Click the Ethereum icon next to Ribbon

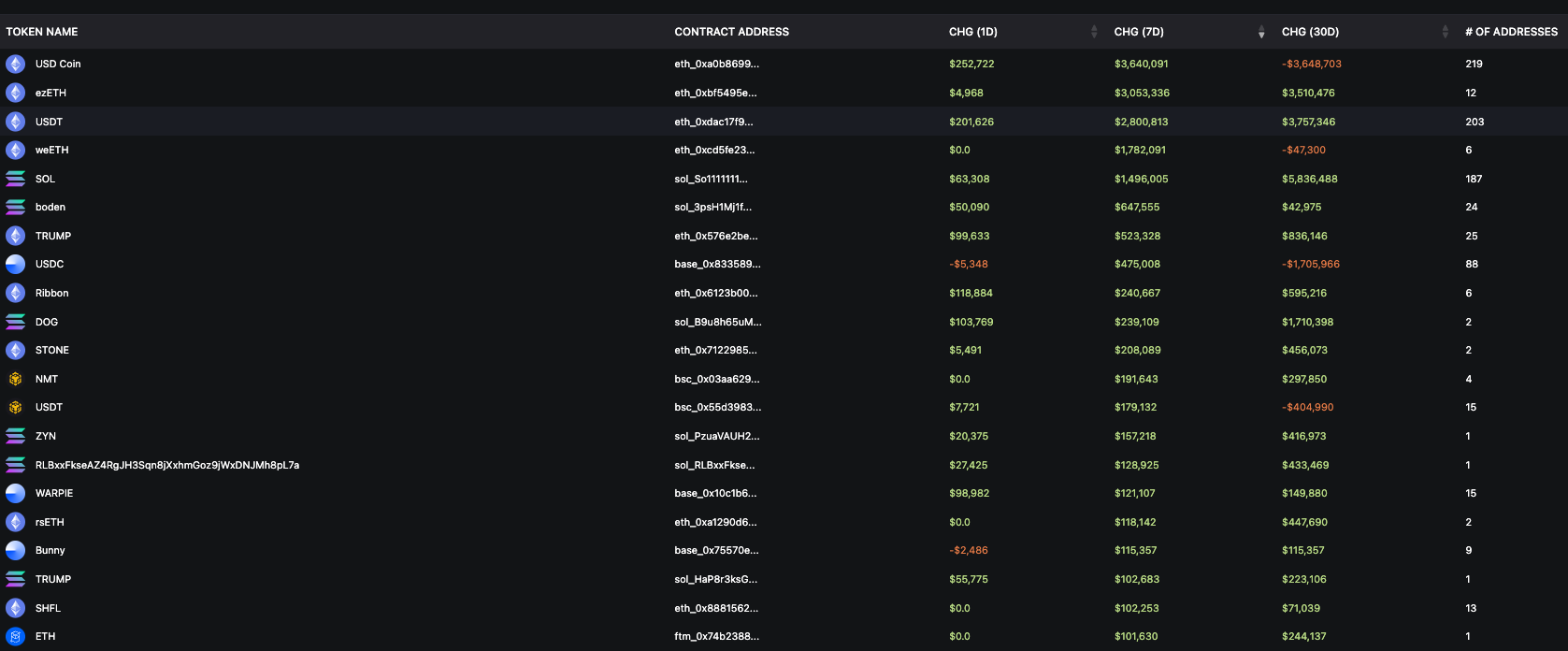pyautogui.click(x=15, y=293)
